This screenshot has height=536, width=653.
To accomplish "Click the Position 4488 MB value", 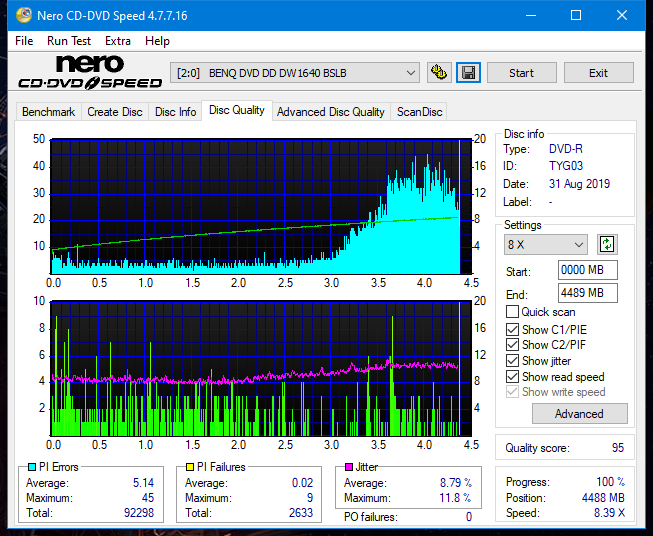I will (603, 498).
